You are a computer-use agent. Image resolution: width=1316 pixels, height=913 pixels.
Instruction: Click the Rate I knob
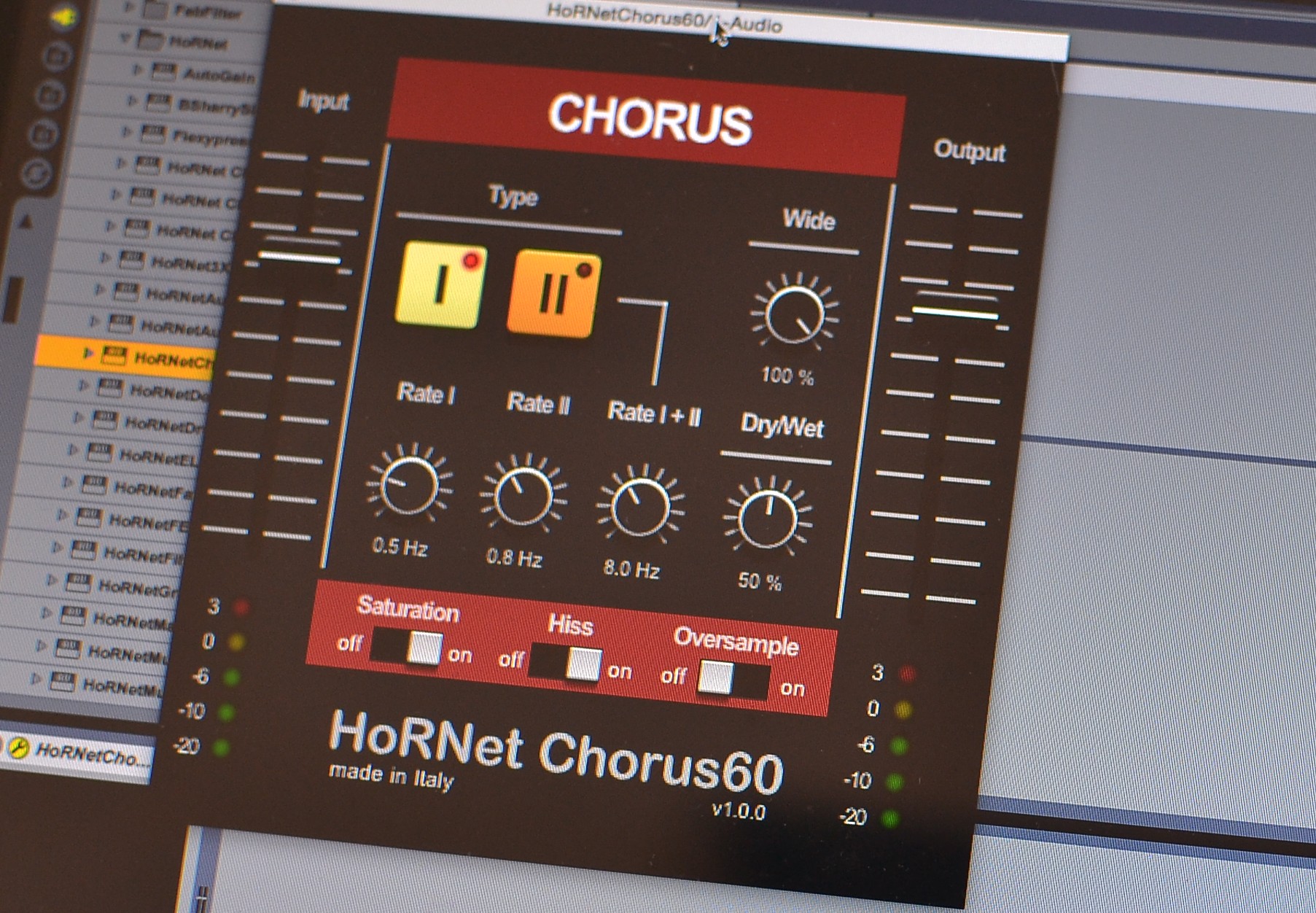(409, 486)
